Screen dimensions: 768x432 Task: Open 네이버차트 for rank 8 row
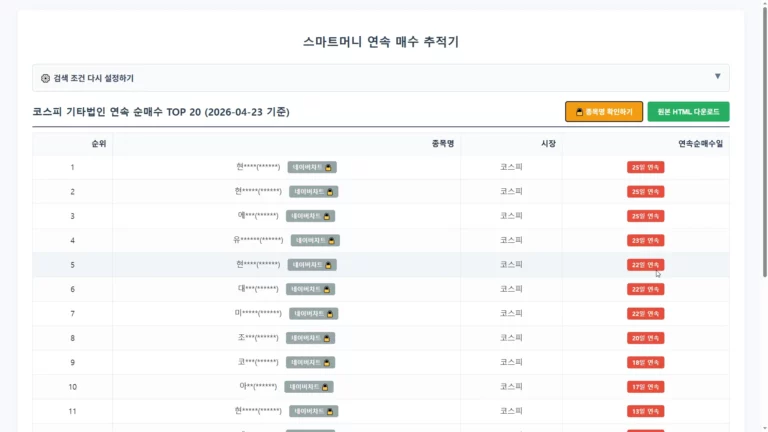pyautogui.click(x=311, y=338)
